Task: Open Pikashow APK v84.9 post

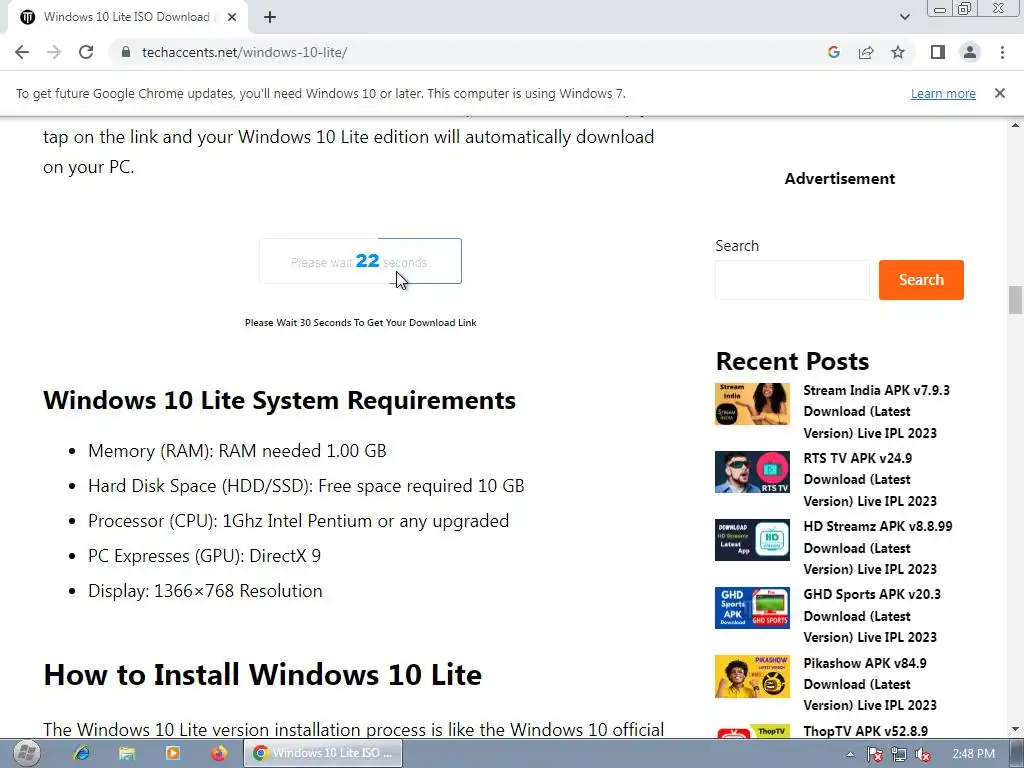Action: click(x=870, y=684)
